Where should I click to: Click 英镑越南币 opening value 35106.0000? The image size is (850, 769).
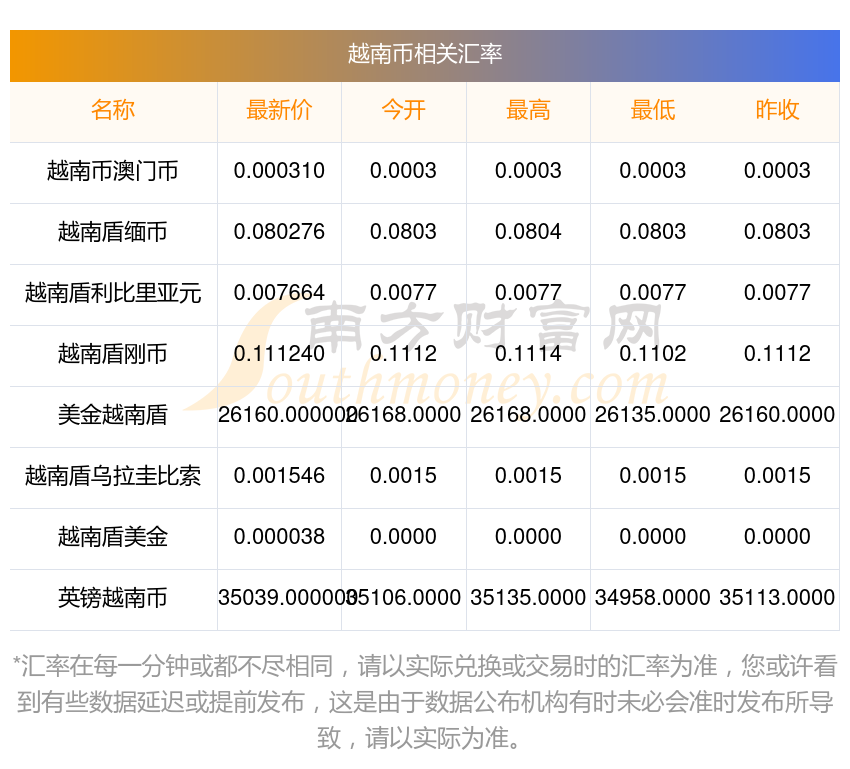click(404, 598)
